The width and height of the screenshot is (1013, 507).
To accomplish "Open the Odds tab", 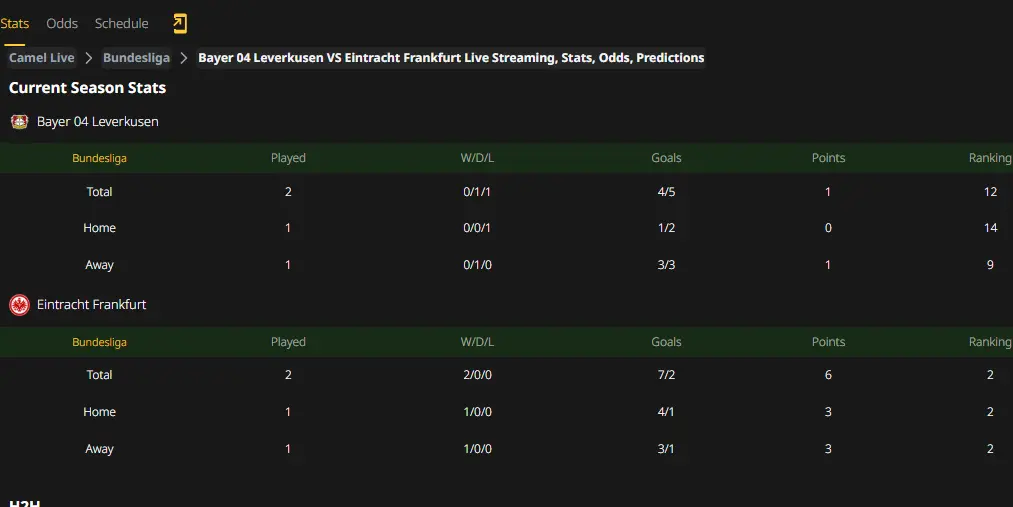I will click(62, 24).
